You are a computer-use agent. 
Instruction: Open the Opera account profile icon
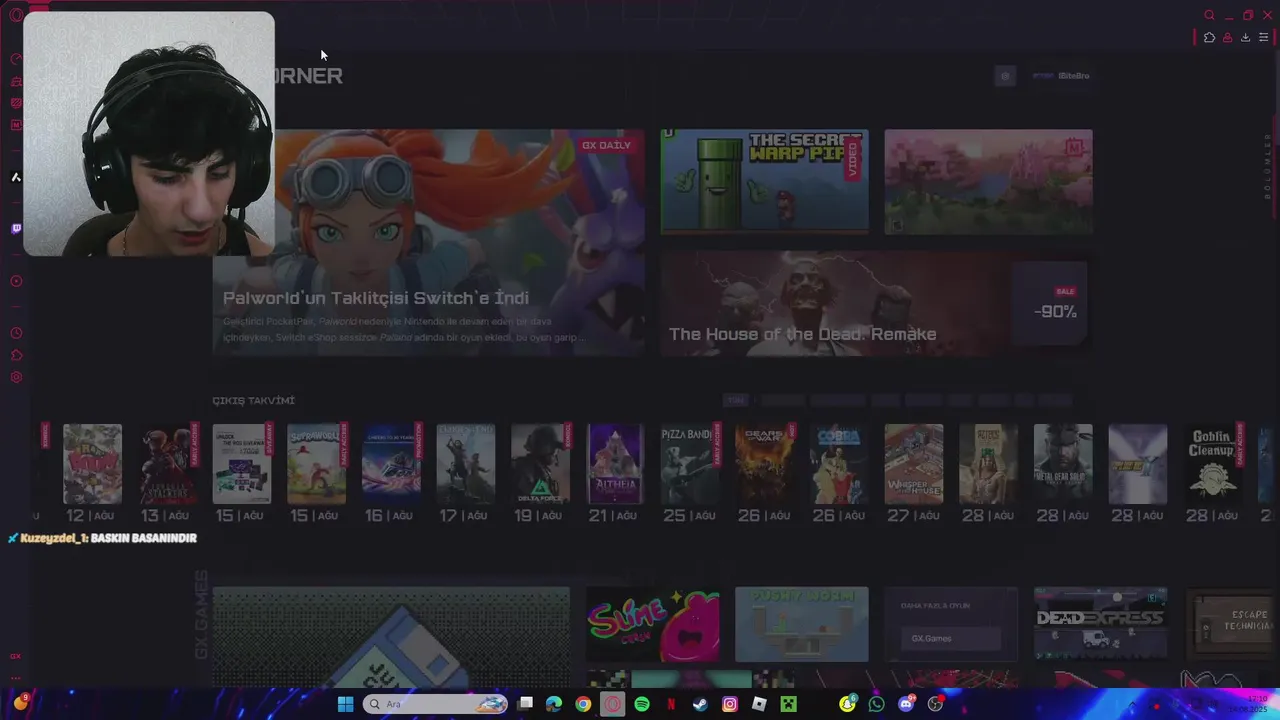click(1227, 37)
